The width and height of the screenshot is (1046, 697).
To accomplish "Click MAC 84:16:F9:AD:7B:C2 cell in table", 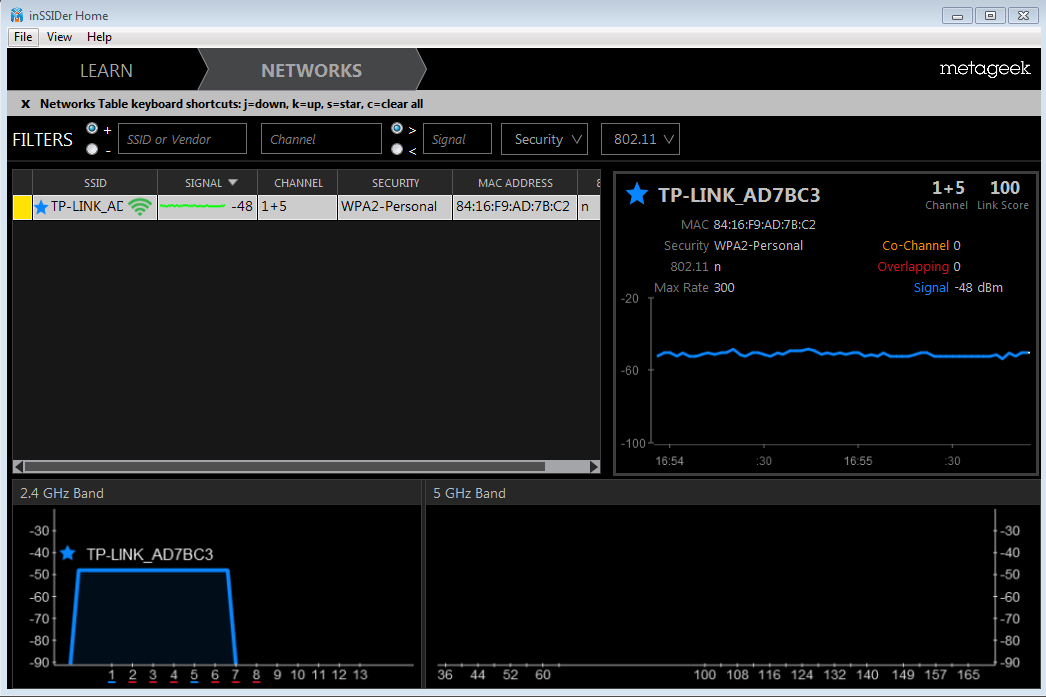I will coord(515,207).
